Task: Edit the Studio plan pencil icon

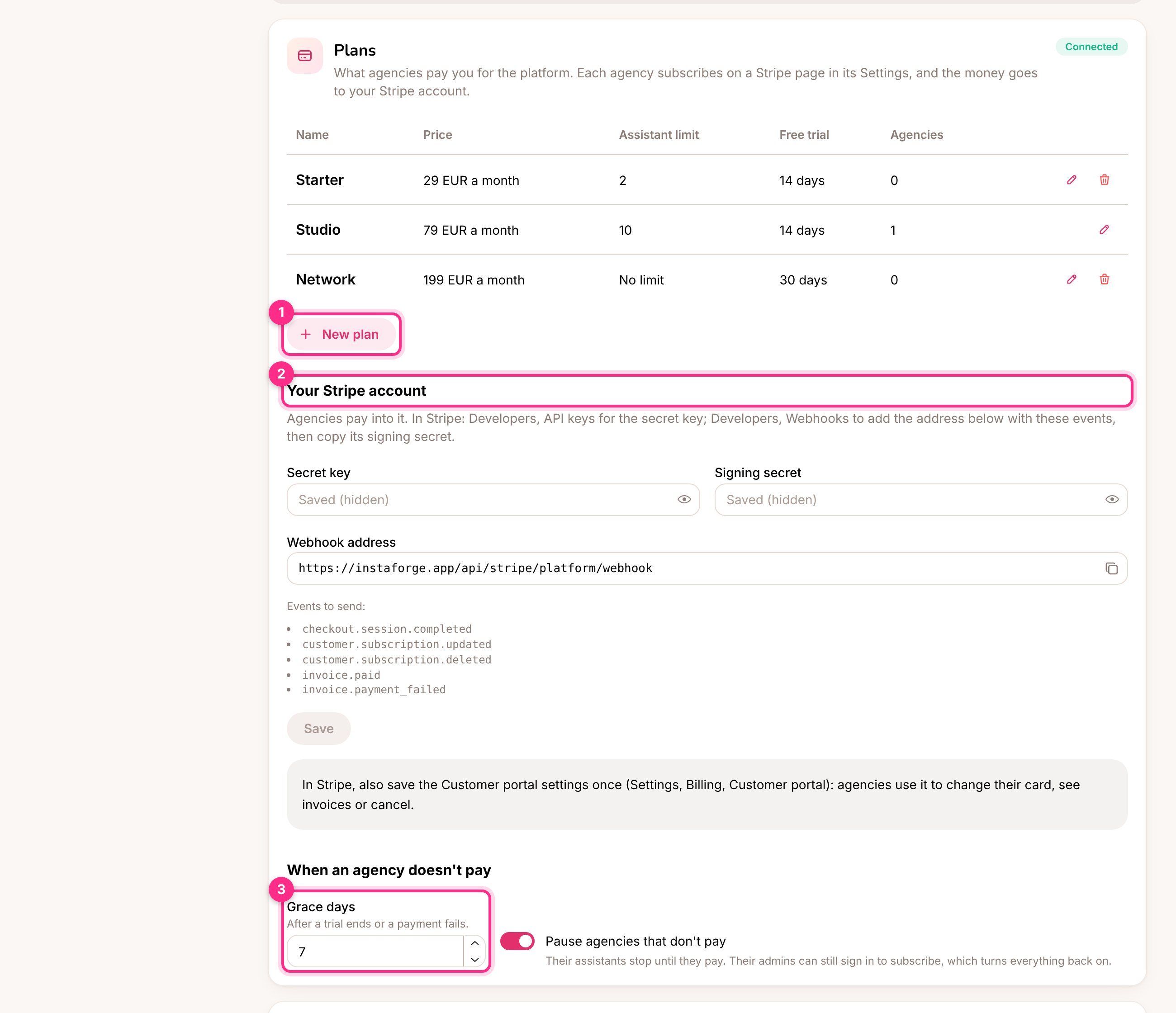Action: pos(1105,230)
